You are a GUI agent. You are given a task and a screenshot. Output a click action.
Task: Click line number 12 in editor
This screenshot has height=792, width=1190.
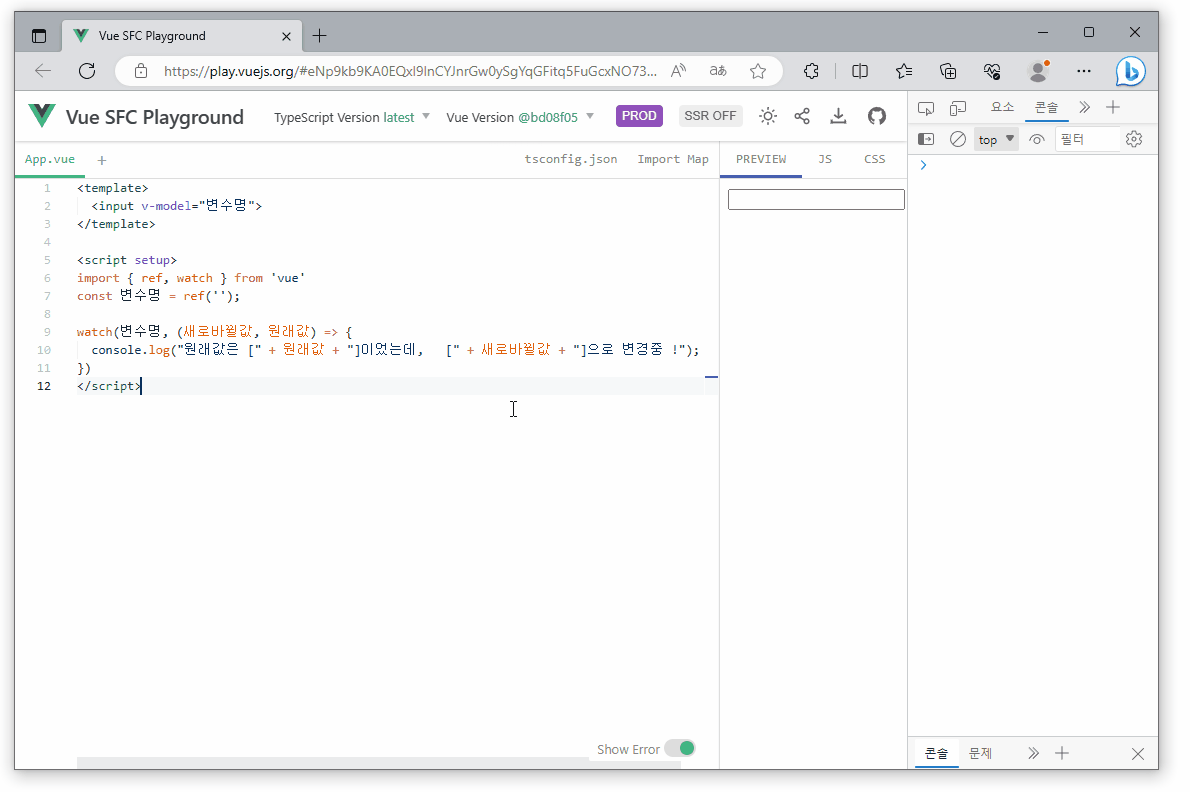point(44,386)
